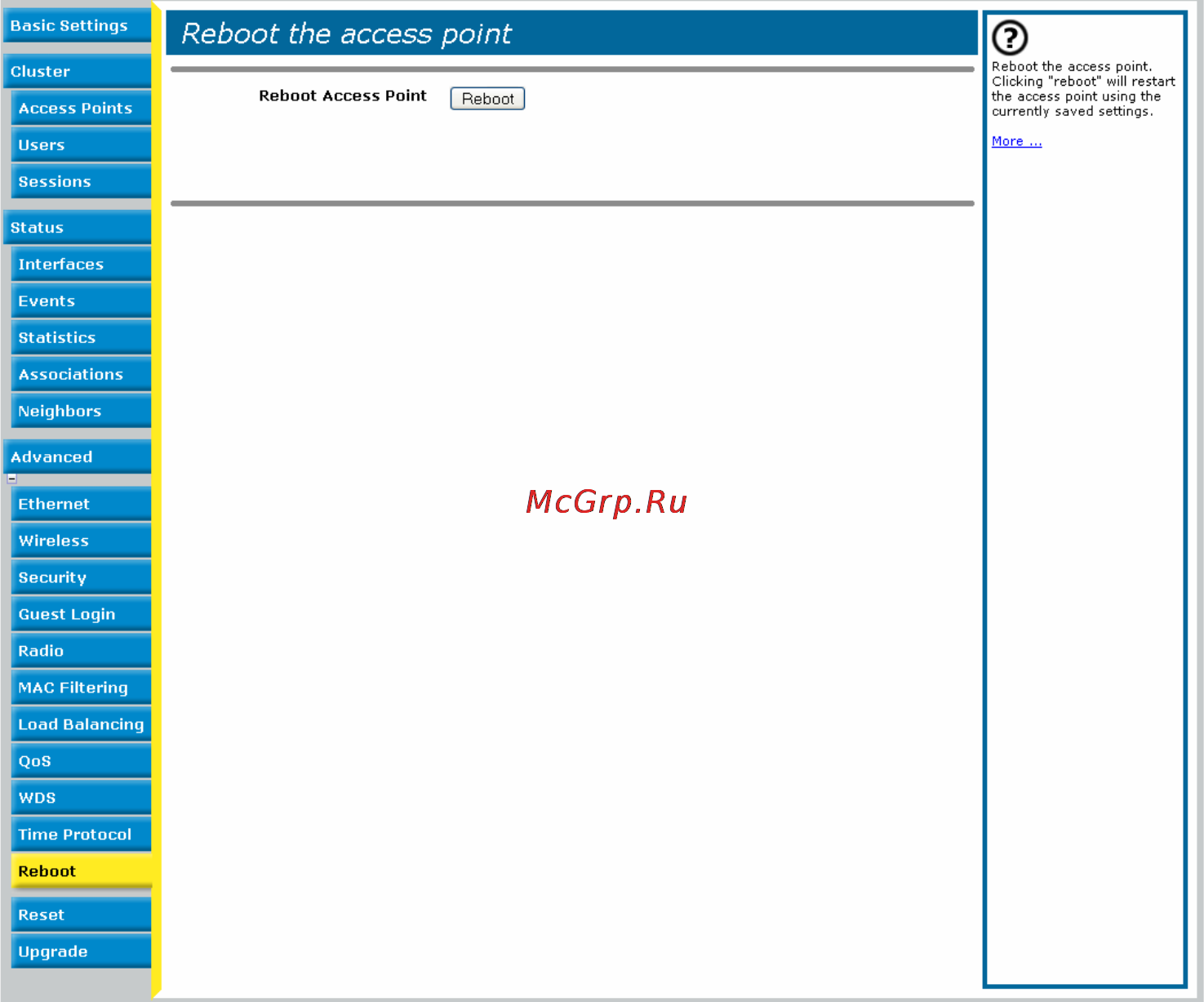Open the Sessions page
This screenshot has width=1204, height=1002.
81,181
